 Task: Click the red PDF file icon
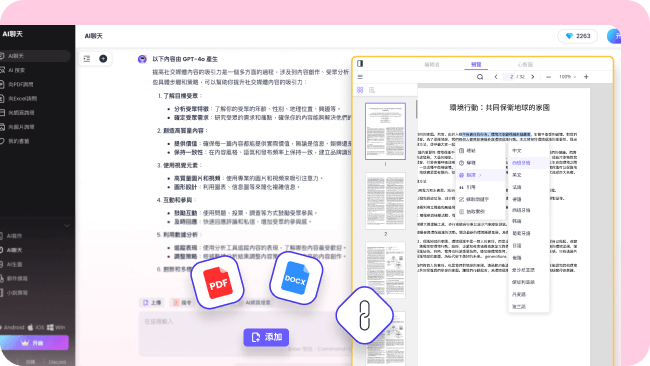pyautogui.click(x=218, y=283)
